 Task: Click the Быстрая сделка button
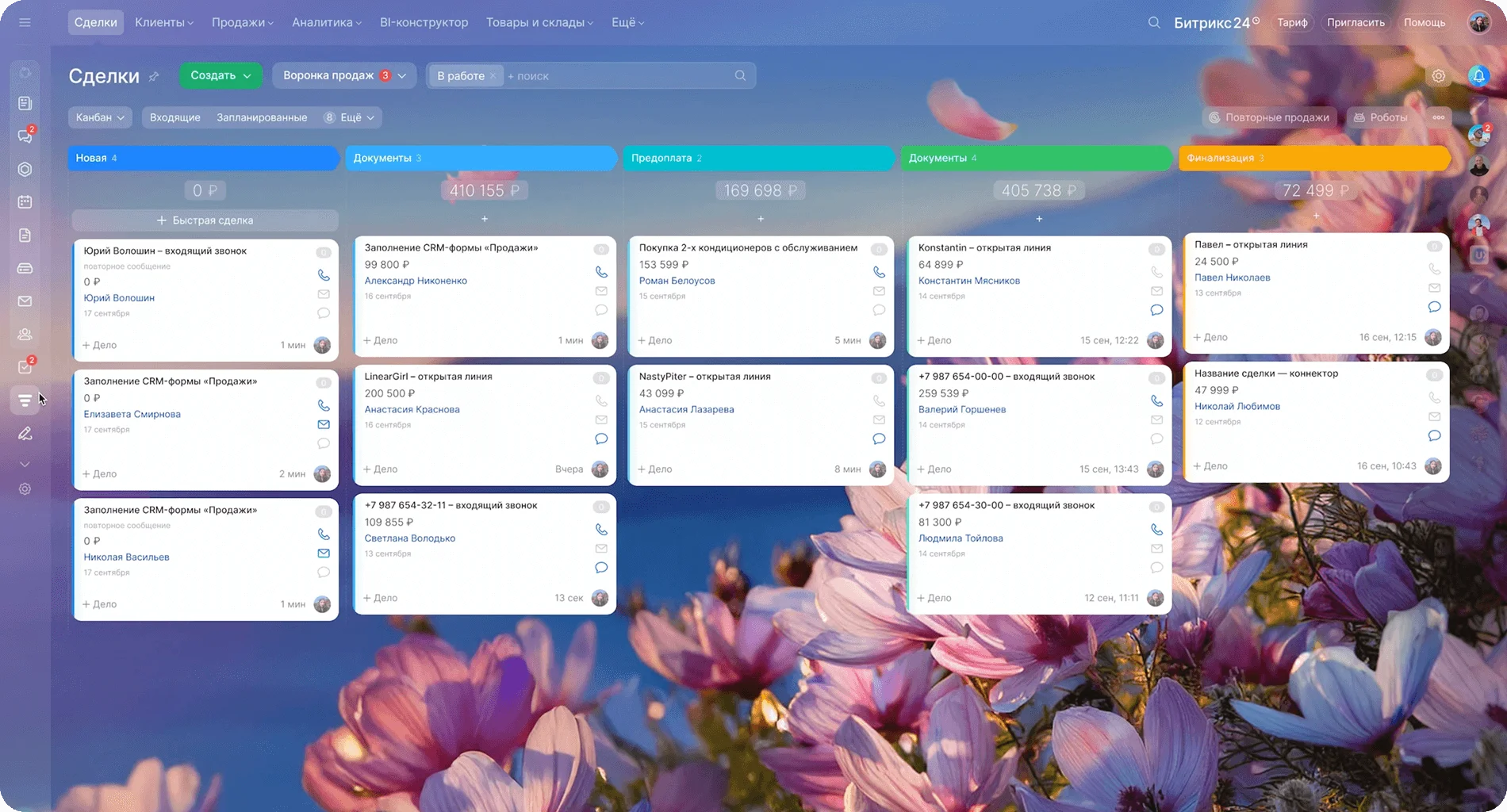[205, 220]
